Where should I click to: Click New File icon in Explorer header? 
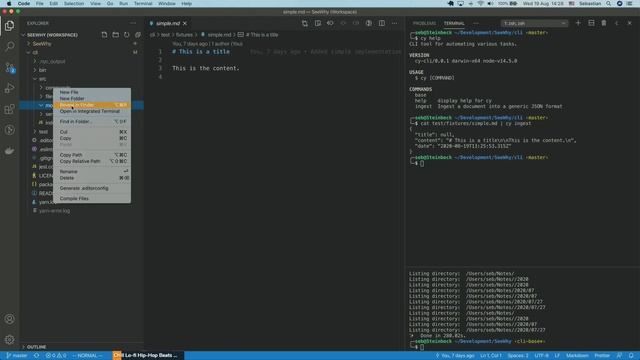104,35
